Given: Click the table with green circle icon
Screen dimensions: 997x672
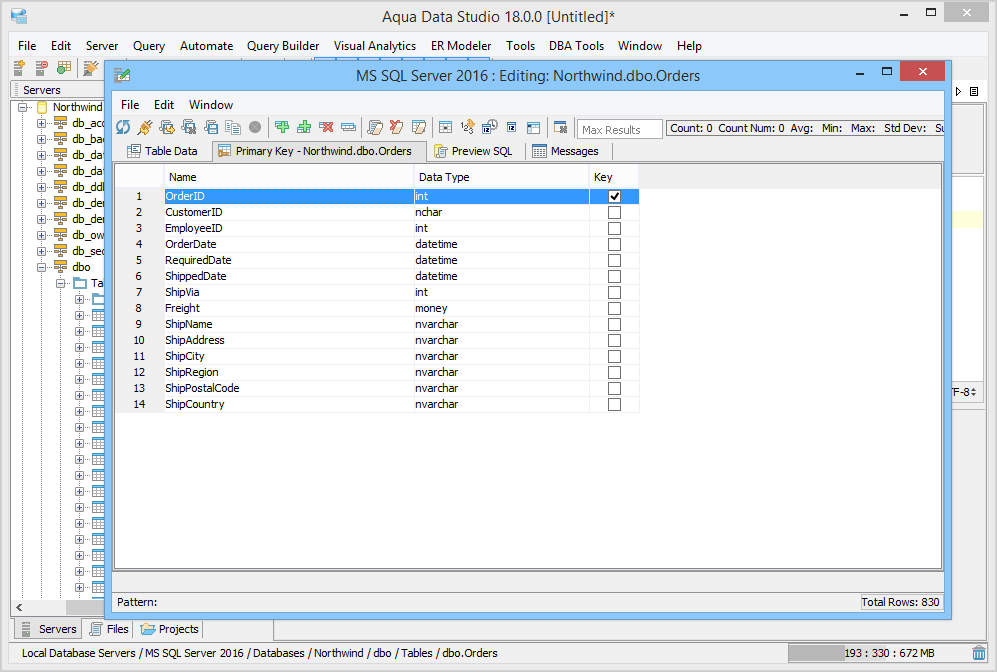Looking at the screenshot, I should coord(64,67).
